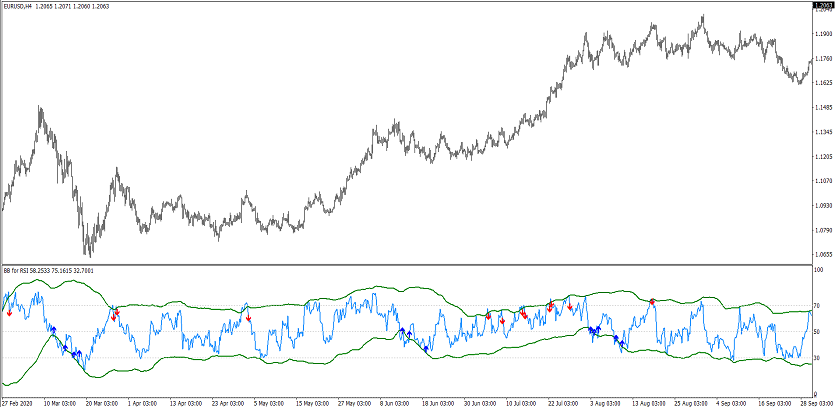
Task: Click the 30 level on RSI scale
Action: 818,358
